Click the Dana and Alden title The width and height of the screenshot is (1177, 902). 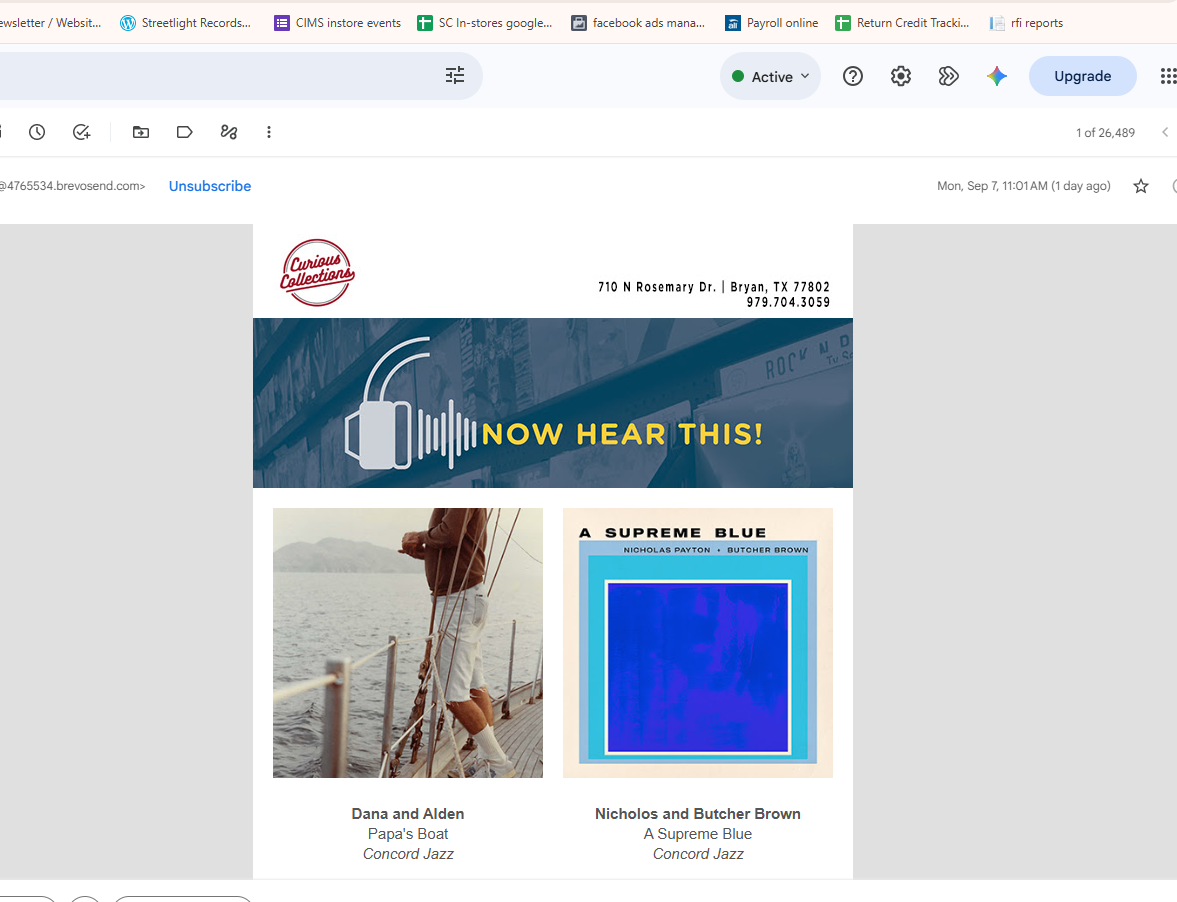[x=408, y=813]
